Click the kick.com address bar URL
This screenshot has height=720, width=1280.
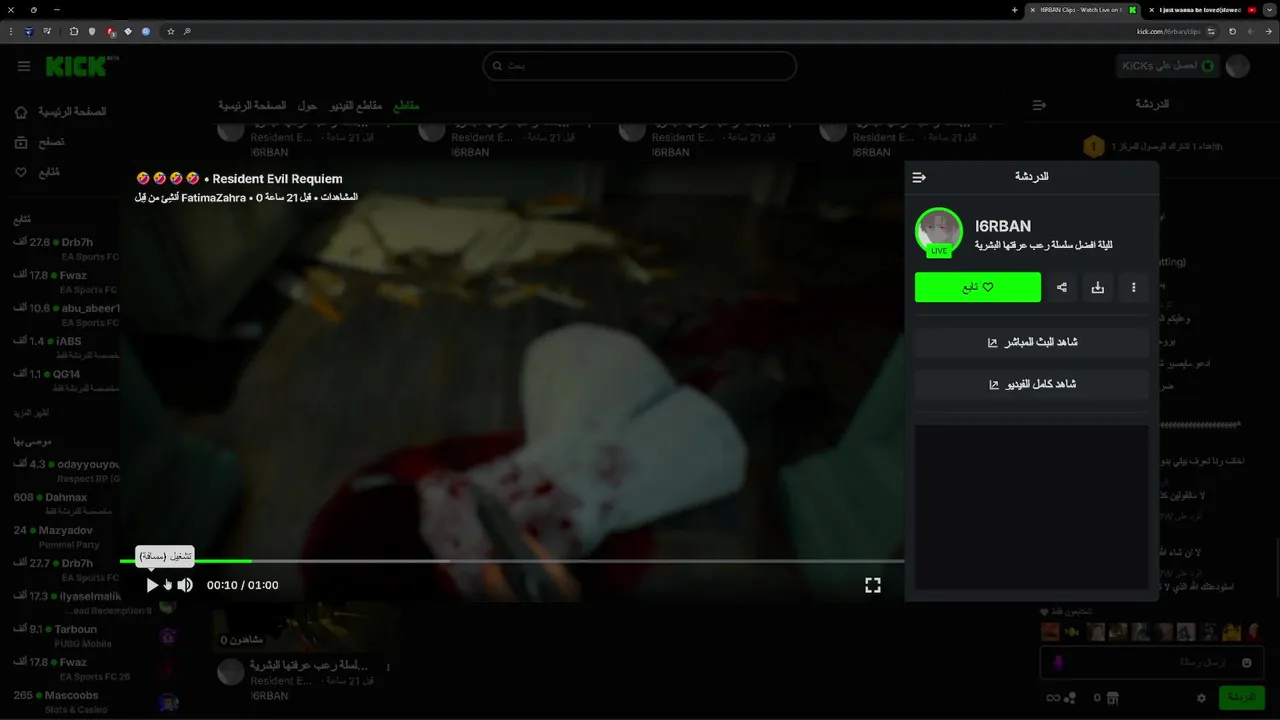coord(1168,31)
